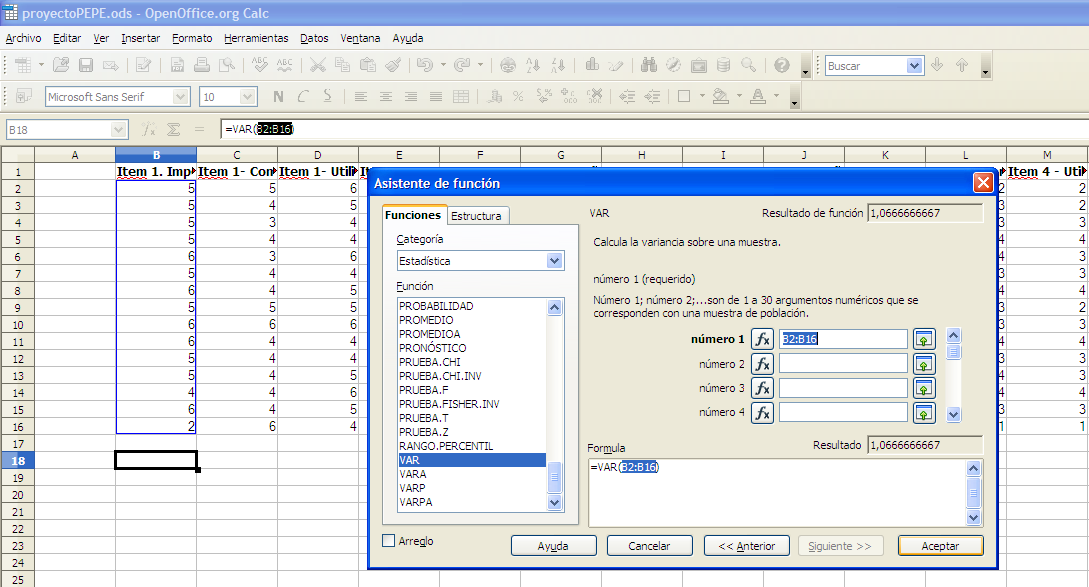Open the Formato menu
Viewport: 1089px width, 587px height.
click(192, 38)
